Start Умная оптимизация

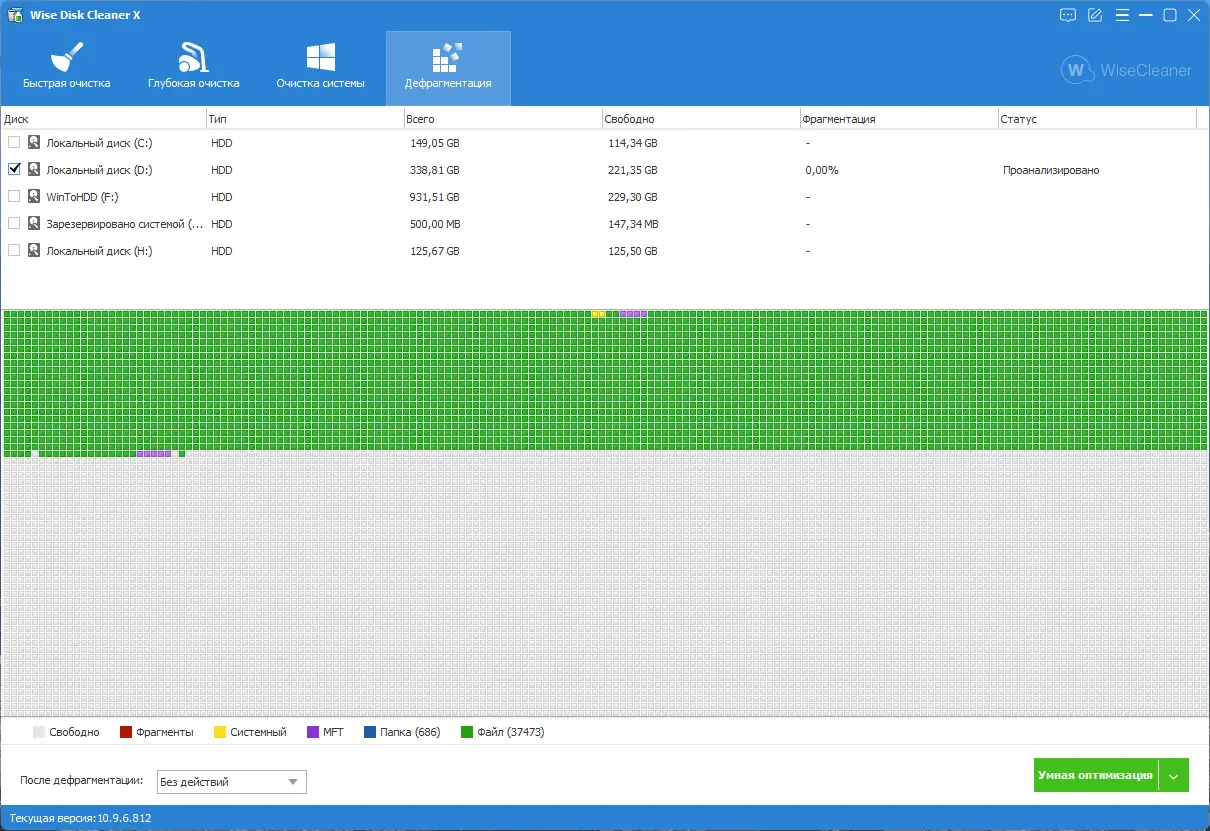[1095, 775]
